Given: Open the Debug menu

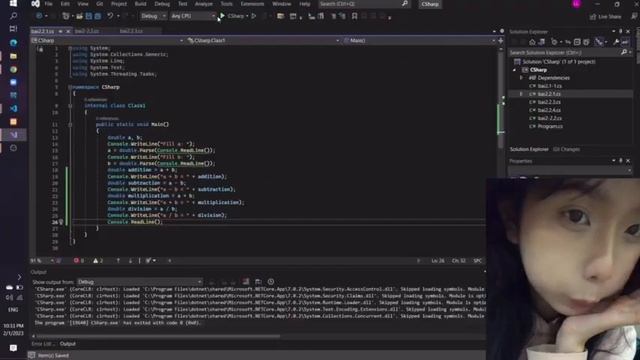Looking at the screenshot, I should click(x=162, y=4).
